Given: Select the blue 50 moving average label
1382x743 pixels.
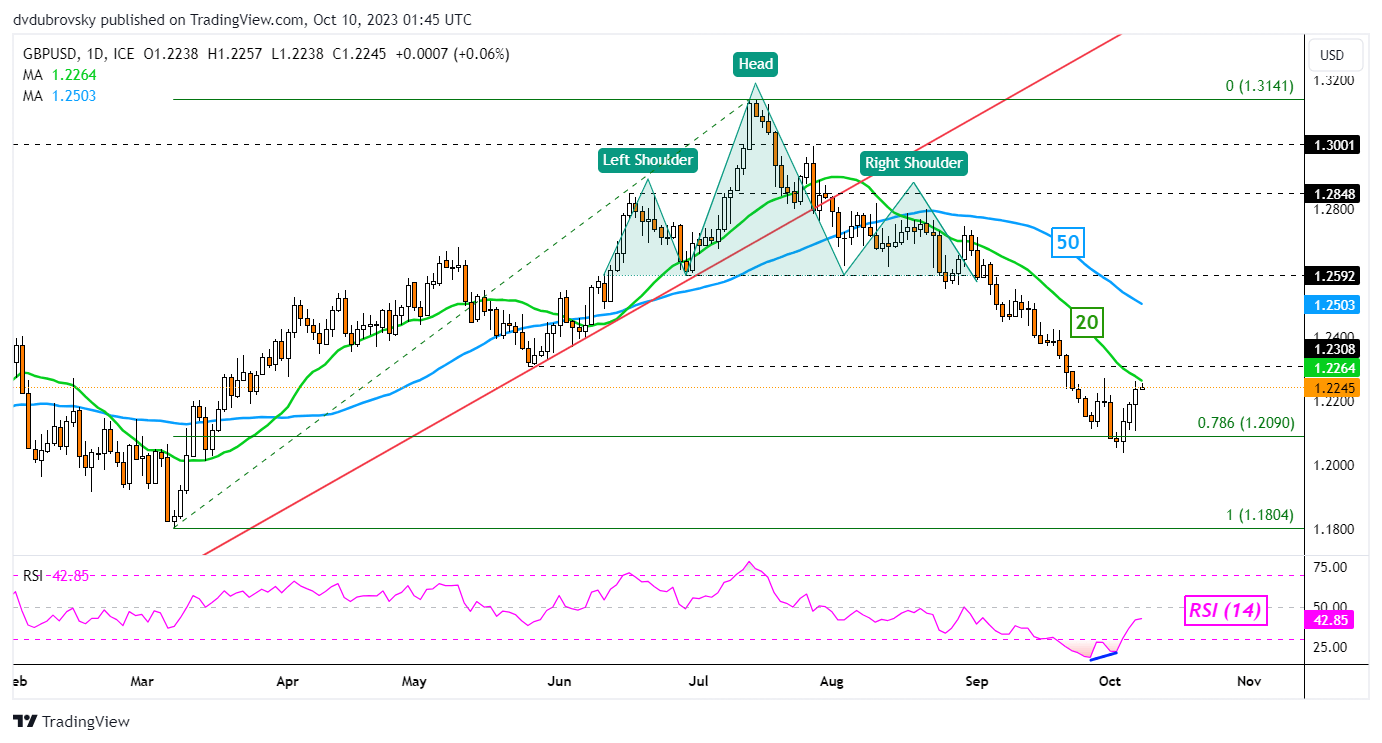Looking at the screenshot, I should pyautogui.click(x=1066, y=242).
